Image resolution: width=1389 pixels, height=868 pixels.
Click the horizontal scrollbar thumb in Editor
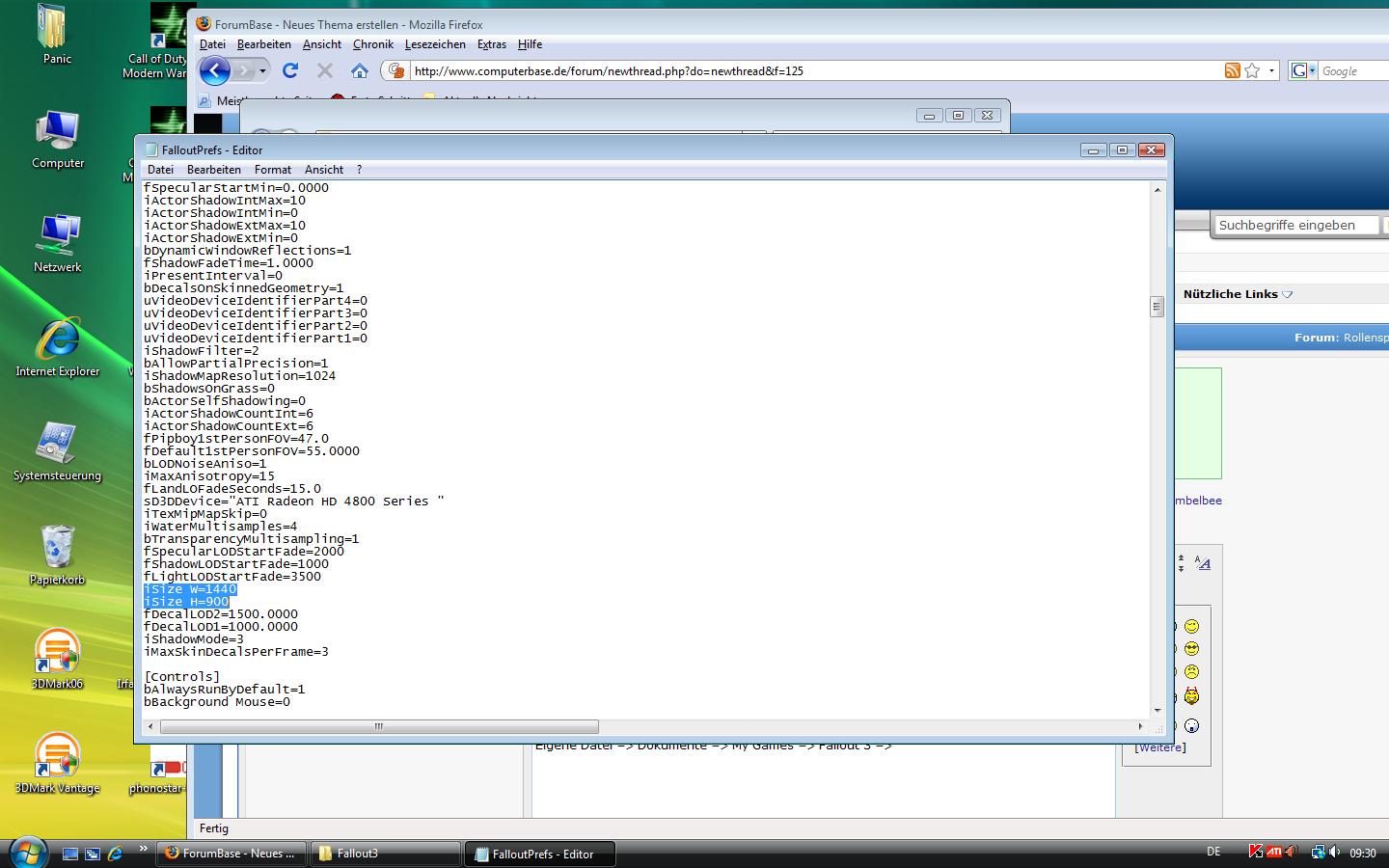click(378, 726)
